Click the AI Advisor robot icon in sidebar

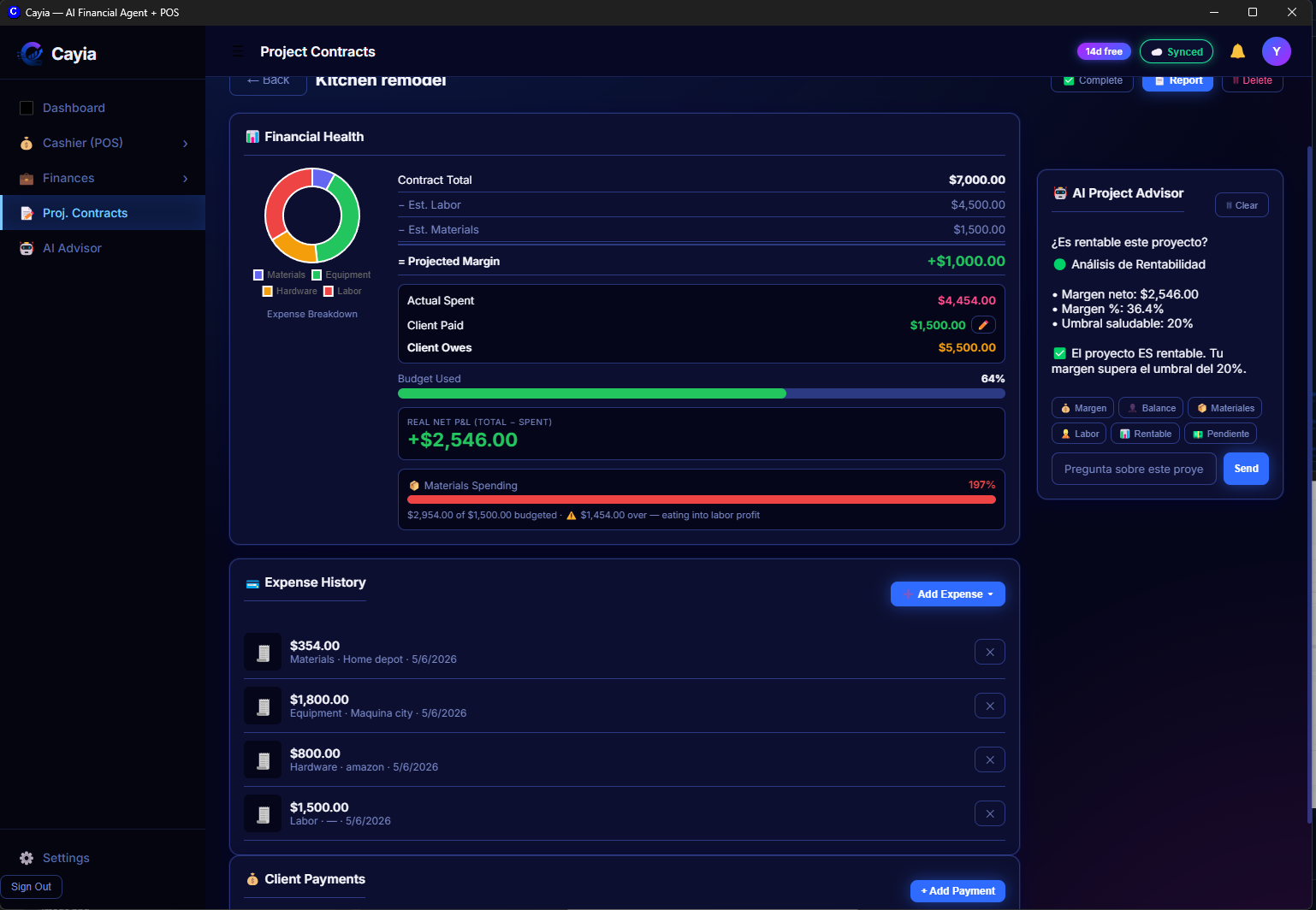[x=27, y=248]
